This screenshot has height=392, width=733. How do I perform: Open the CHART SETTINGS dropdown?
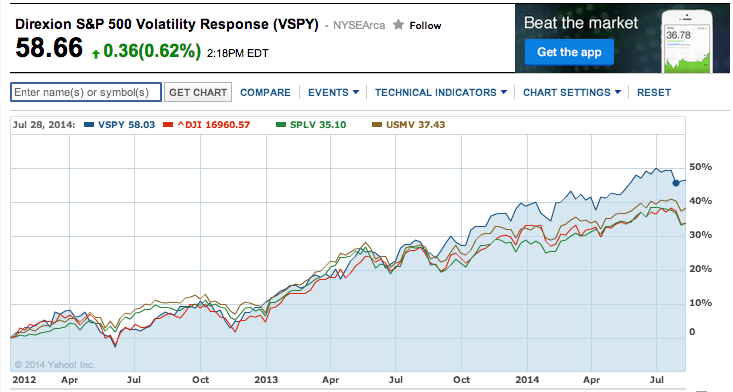(572, 93)
